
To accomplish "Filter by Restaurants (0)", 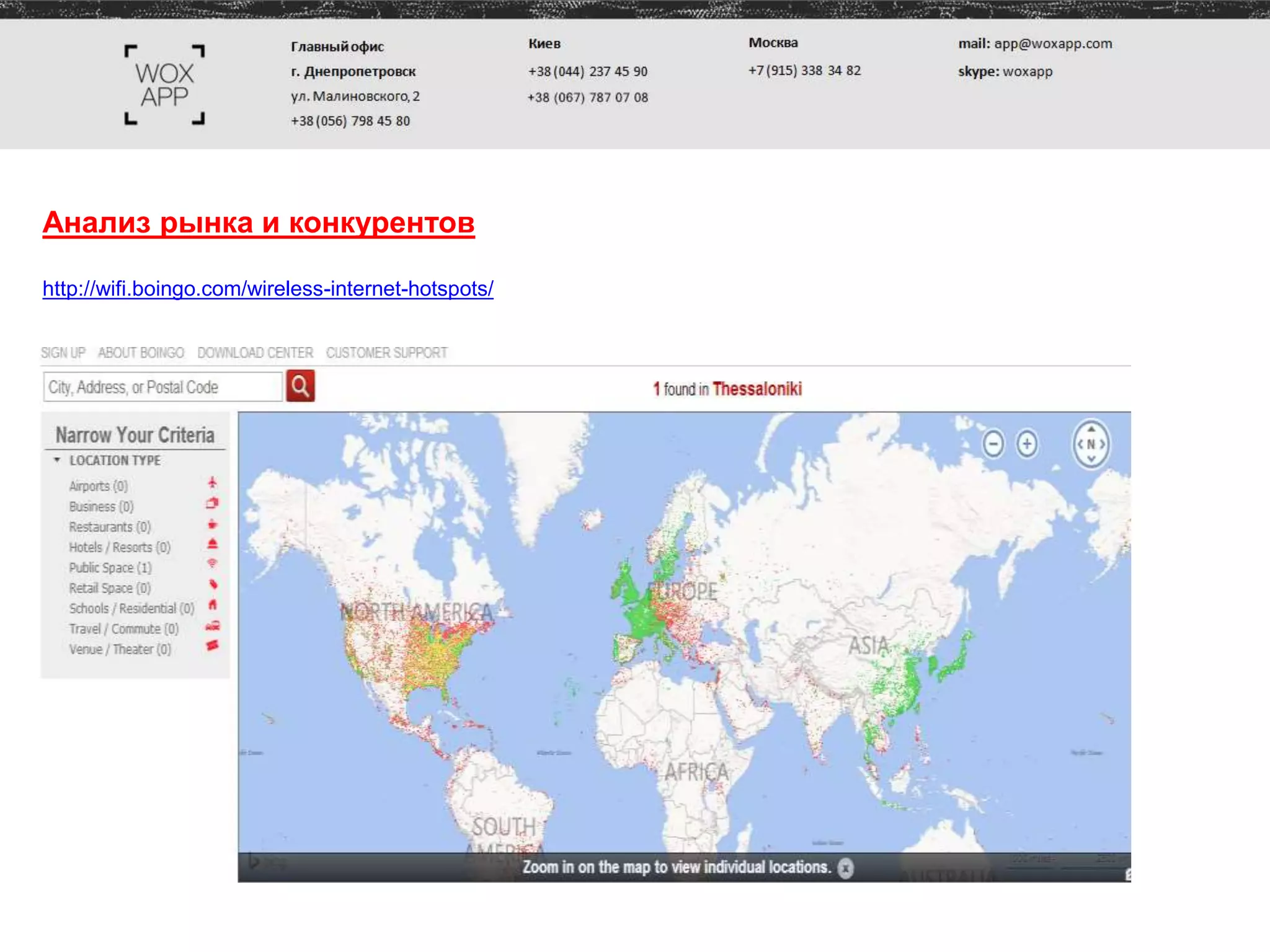I will click(x=110, y=527).
